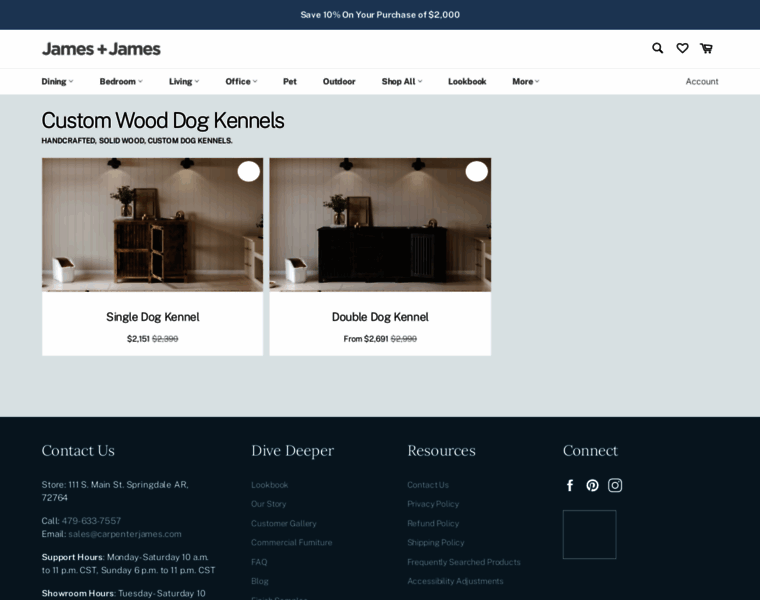Open the Double Dog Kennel title link
The height and width of the screenshot is (600, 760).
click(x=380, y=317)
